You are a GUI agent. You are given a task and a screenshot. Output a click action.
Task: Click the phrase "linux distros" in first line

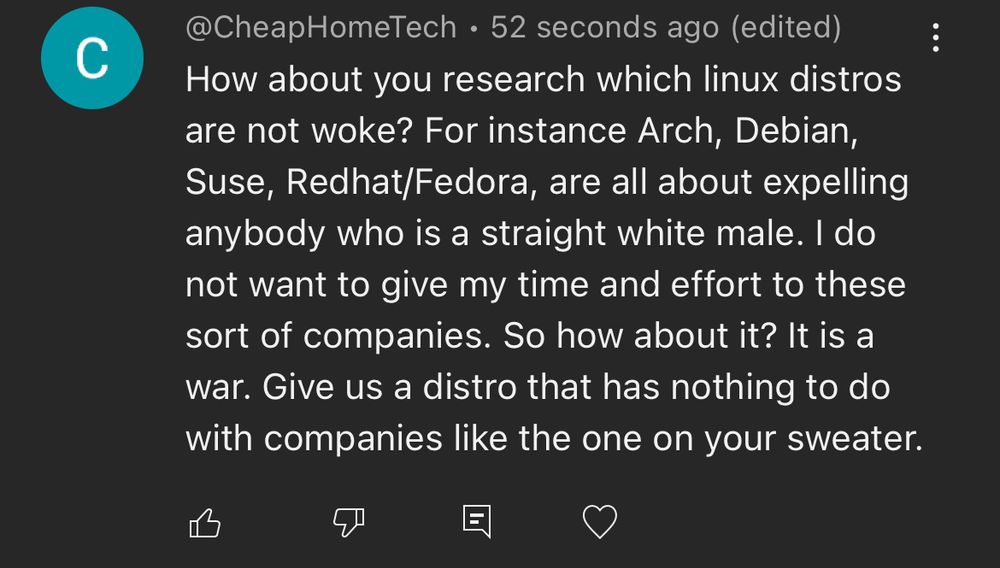[802, 80]
